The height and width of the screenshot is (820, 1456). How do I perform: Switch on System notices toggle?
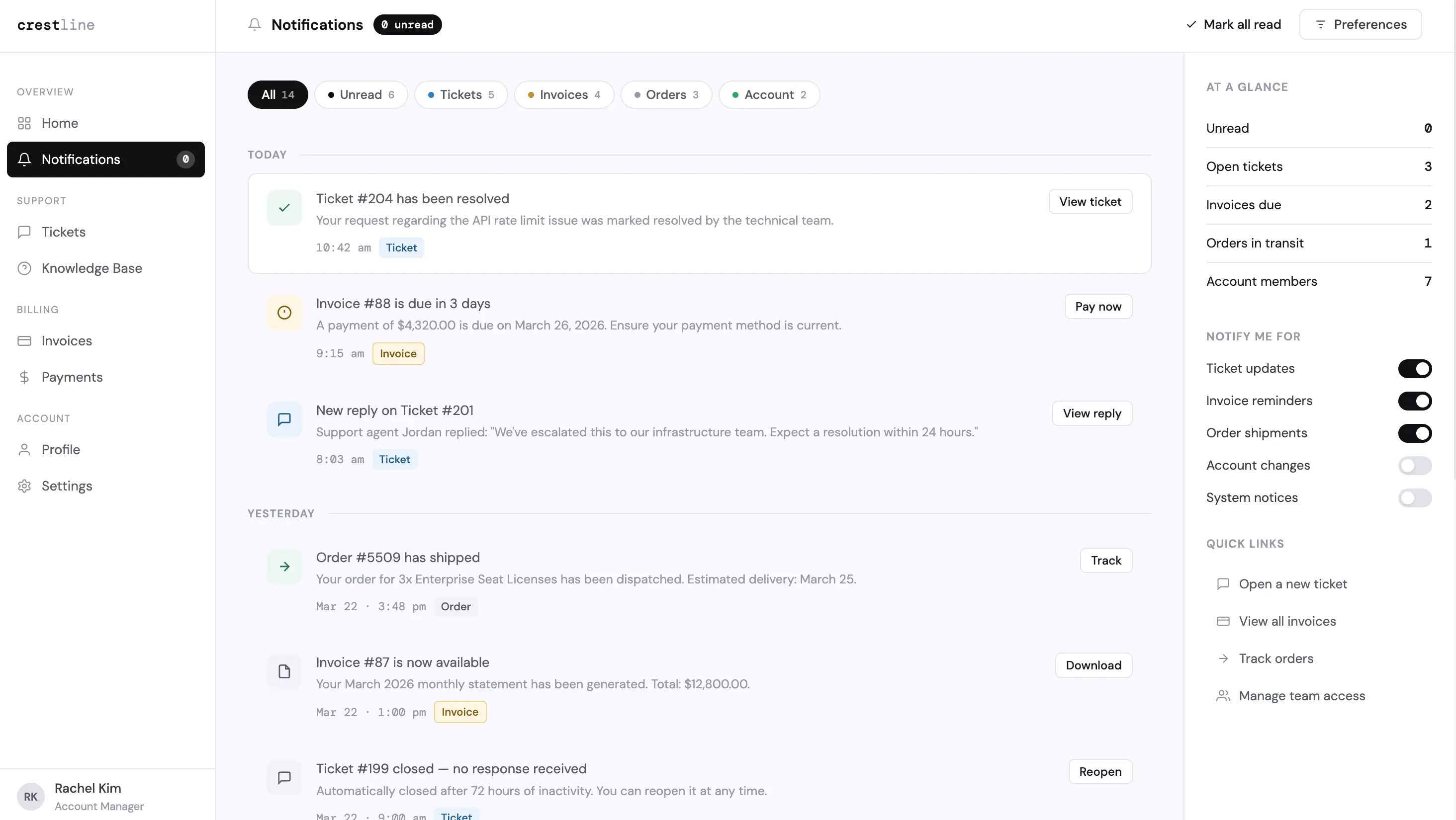click(x=1415, y=497)
